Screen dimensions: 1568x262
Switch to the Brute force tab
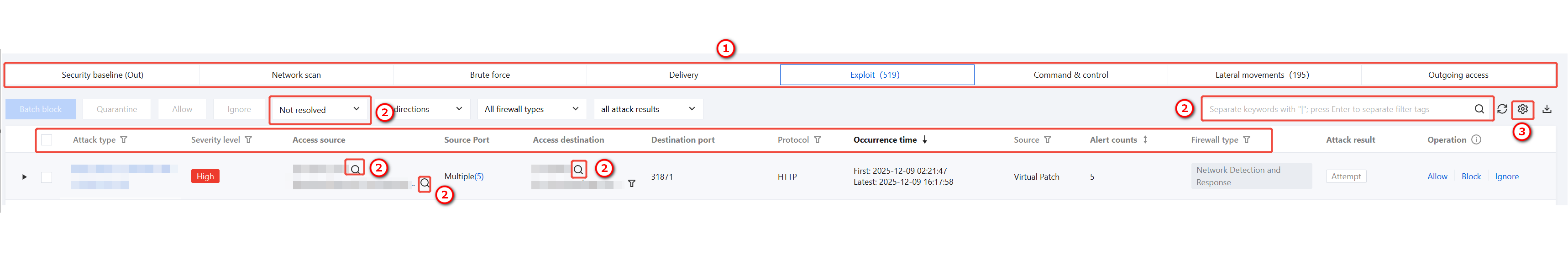pyautogui.click(x=490, y=75)
